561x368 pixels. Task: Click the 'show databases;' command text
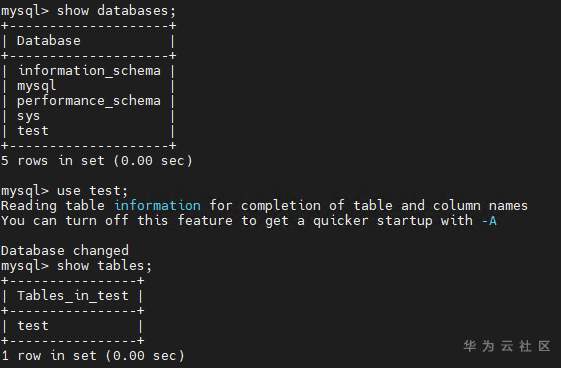click(116, 11)
